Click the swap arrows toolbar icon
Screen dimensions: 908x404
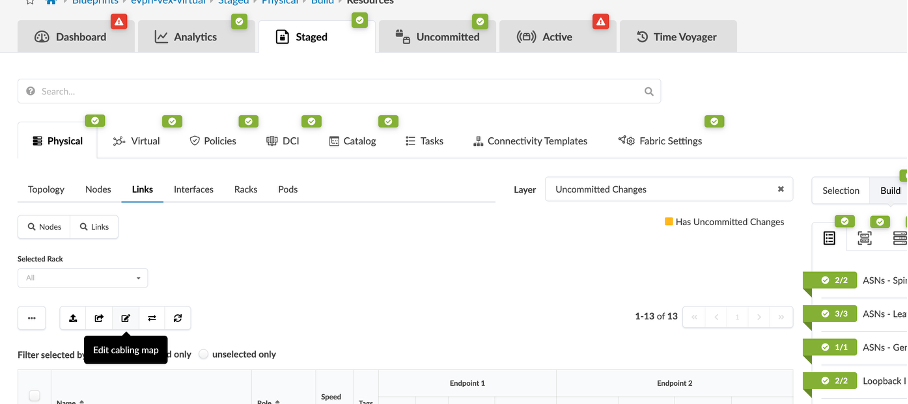(x=152, y=318)
